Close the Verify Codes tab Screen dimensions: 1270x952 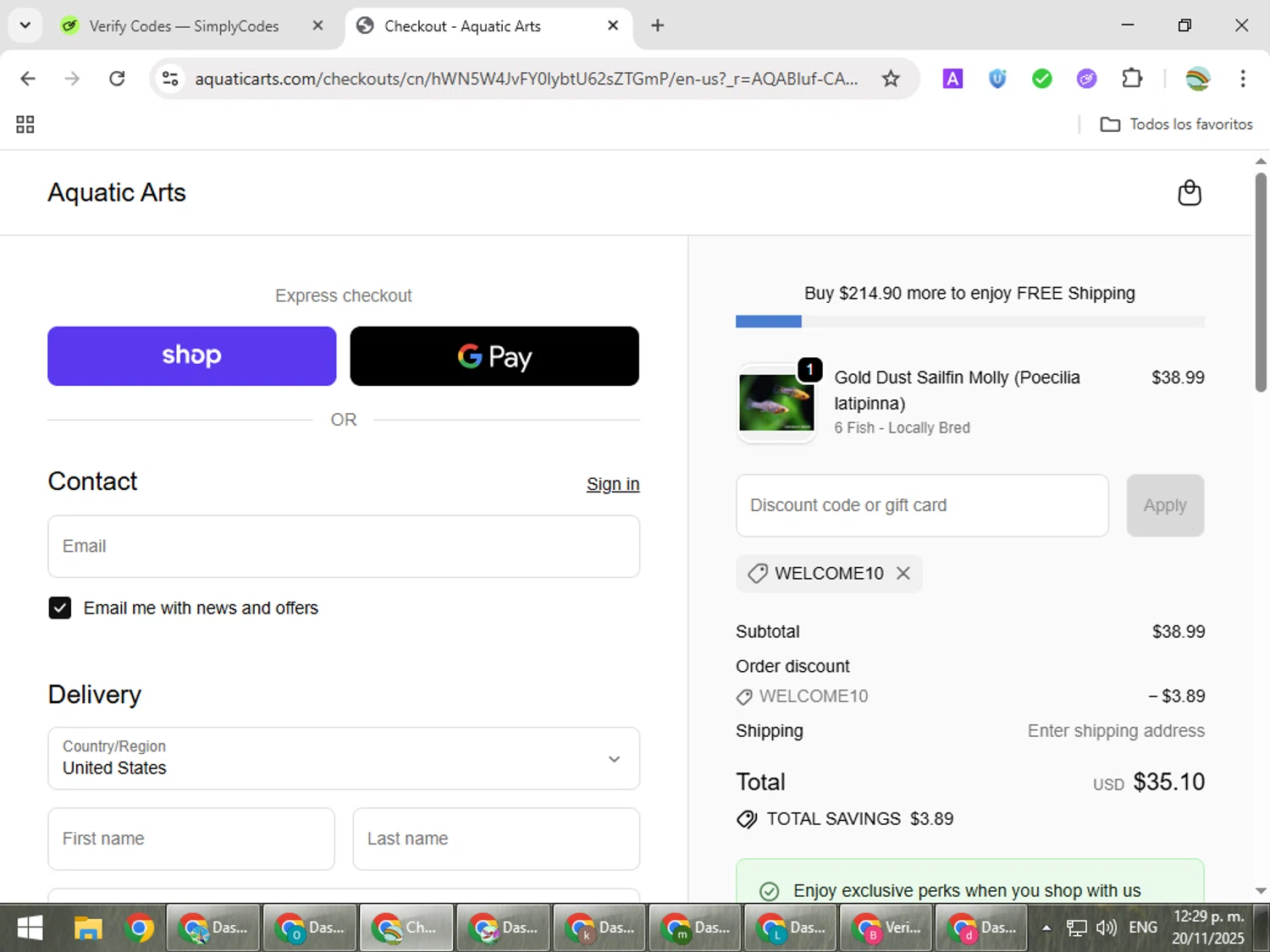(x=317, y=25)
